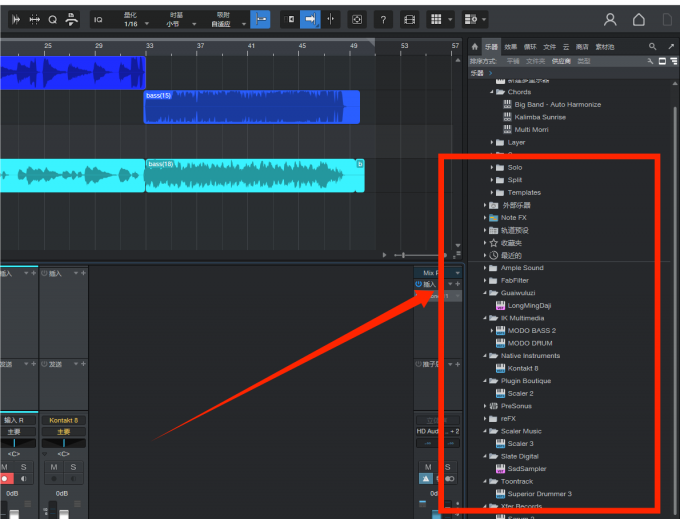
Task: Select the Superior Drummer 3 instrument
Action: pos(539,494)
